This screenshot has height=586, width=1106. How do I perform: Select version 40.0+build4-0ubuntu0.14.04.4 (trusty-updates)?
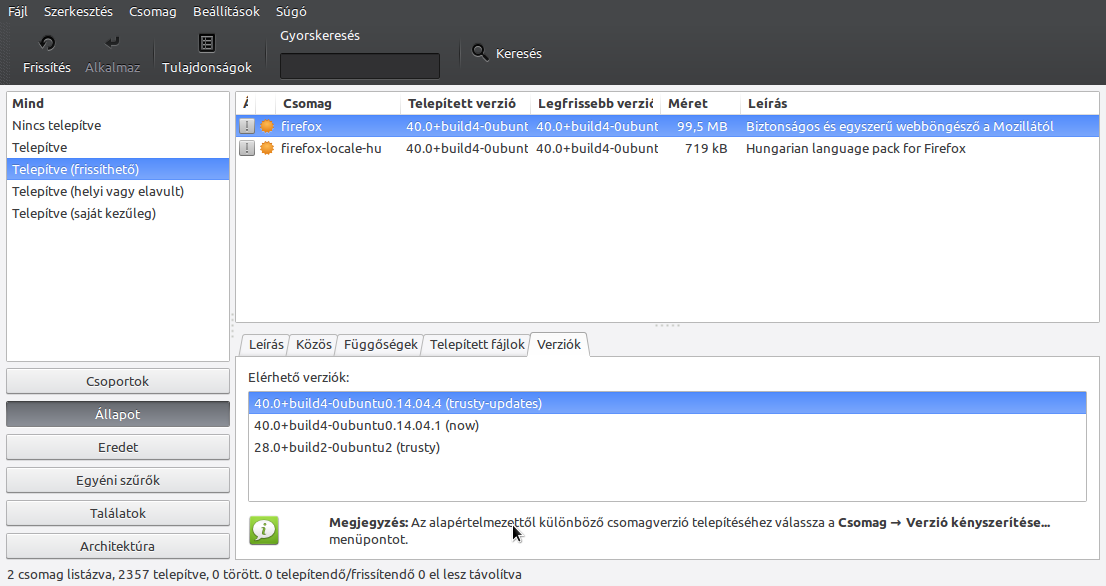(x=667, y=403)
